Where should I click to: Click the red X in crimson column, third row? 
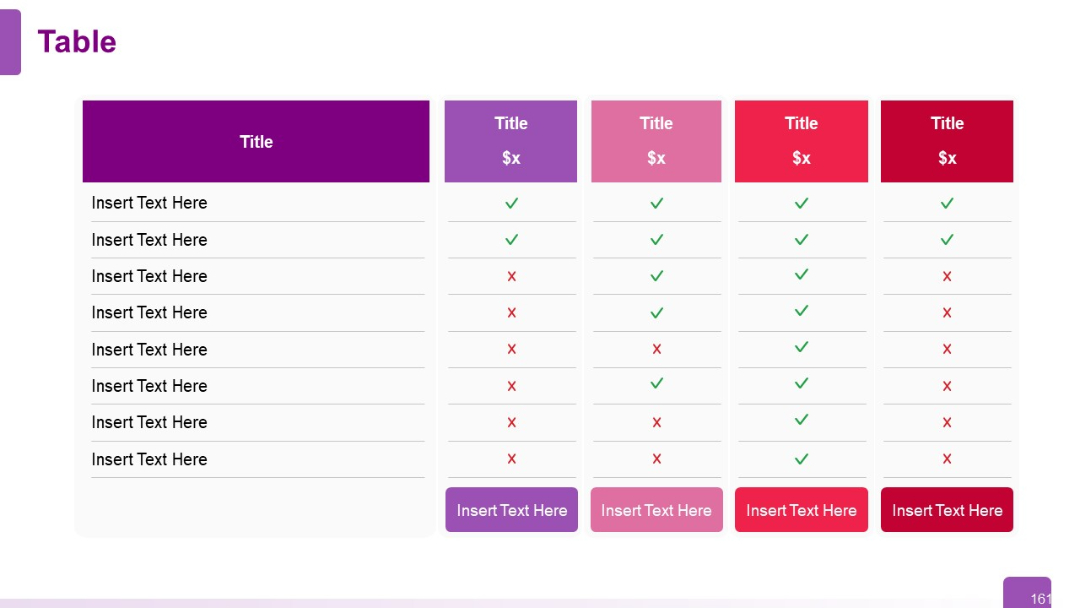(x=947, y=276)
